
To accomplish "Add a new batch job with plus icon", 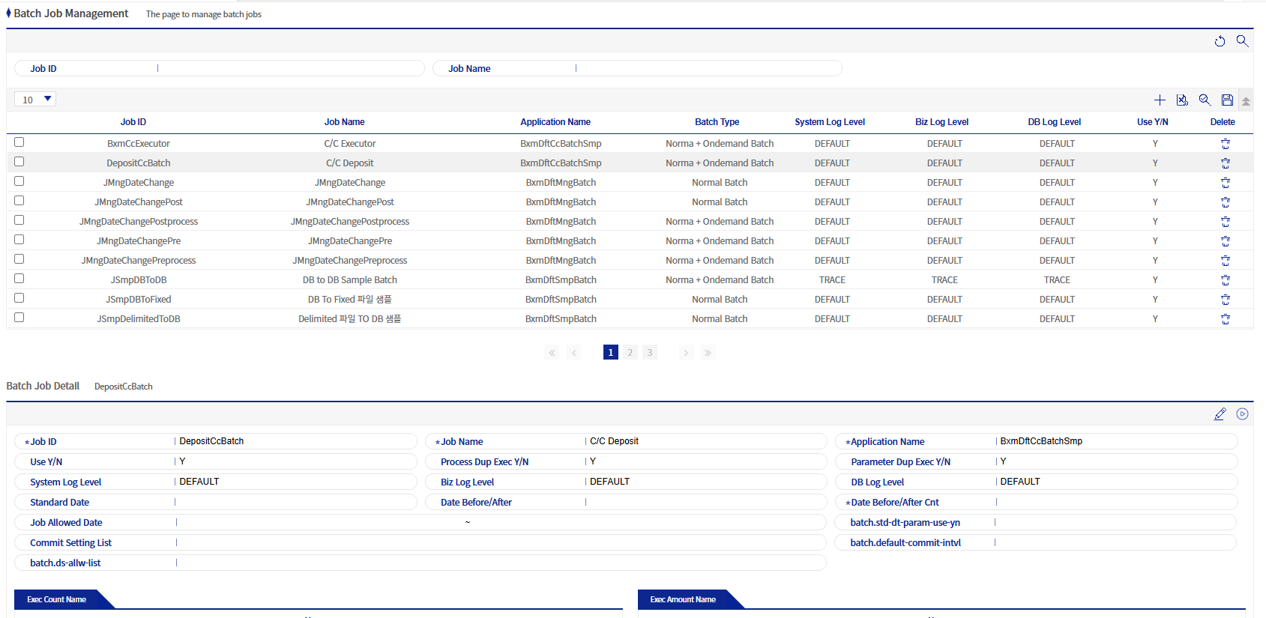I will [1159, 100].
